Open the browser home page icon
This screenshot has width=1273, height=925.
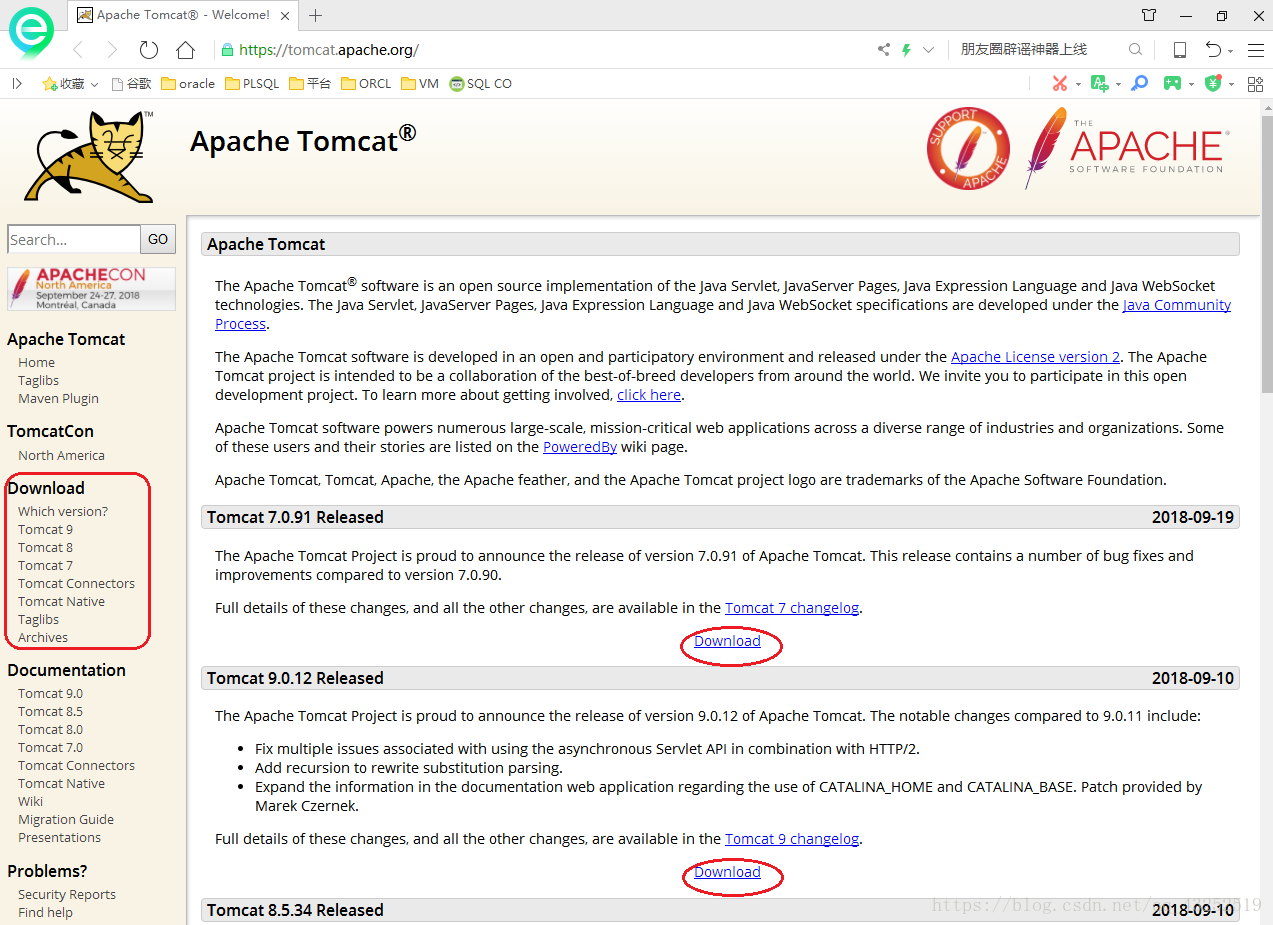coord(185,50)
